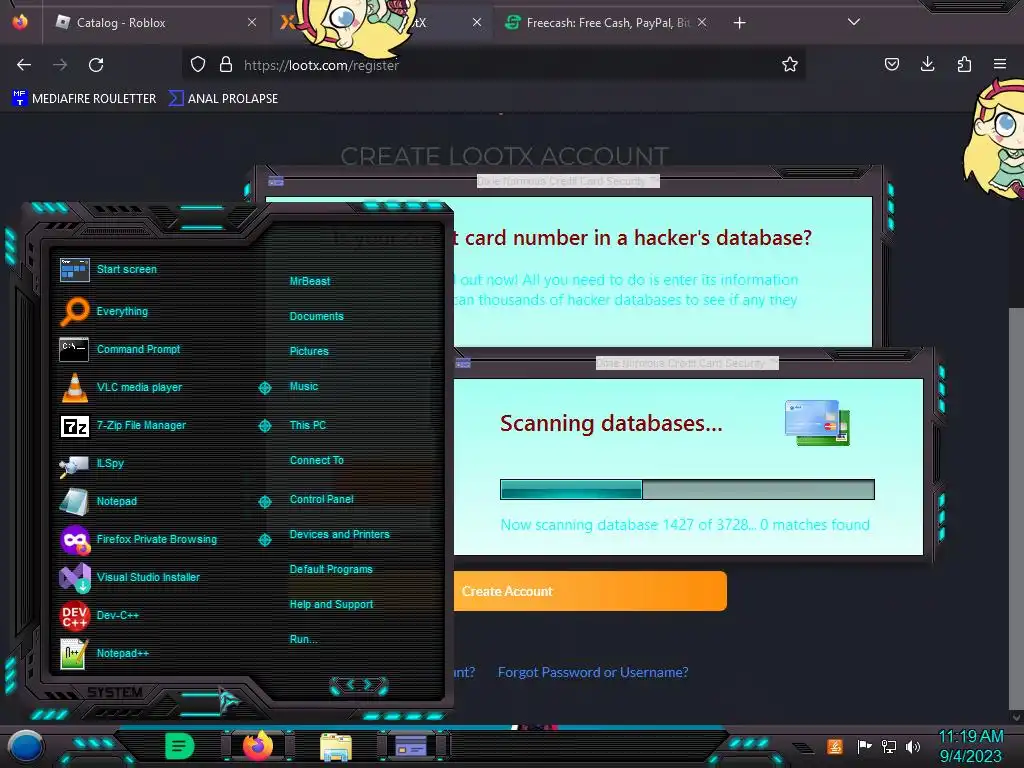Click the tracking protection shield icon
1024x768 pixels.
pos(198,64)
